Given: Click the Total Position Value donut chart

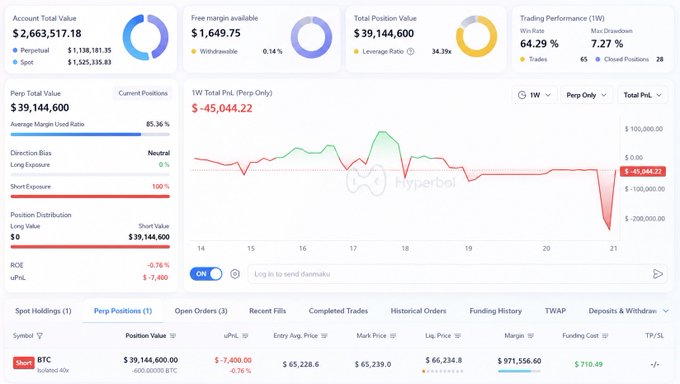Looking at the screenshot, I should [x=476, y=36].
